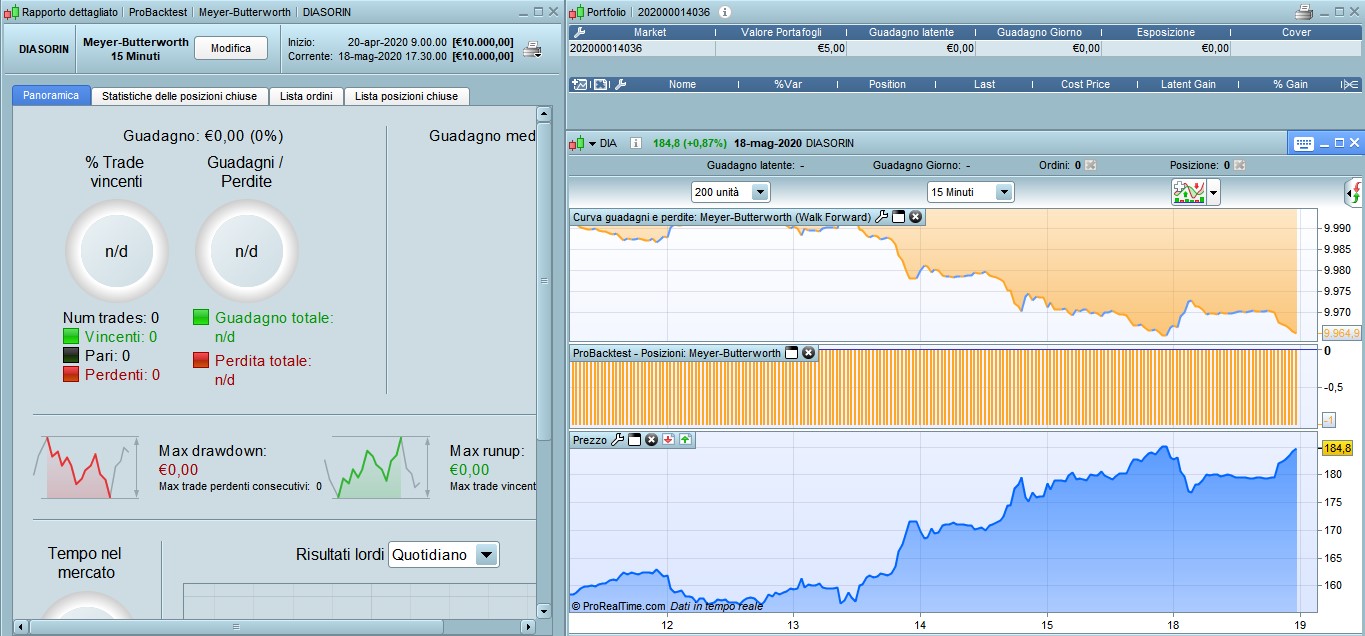This screenshot has height=636, width=1365.
Task: Sort positions by the %Var column header
Action: 788,84
